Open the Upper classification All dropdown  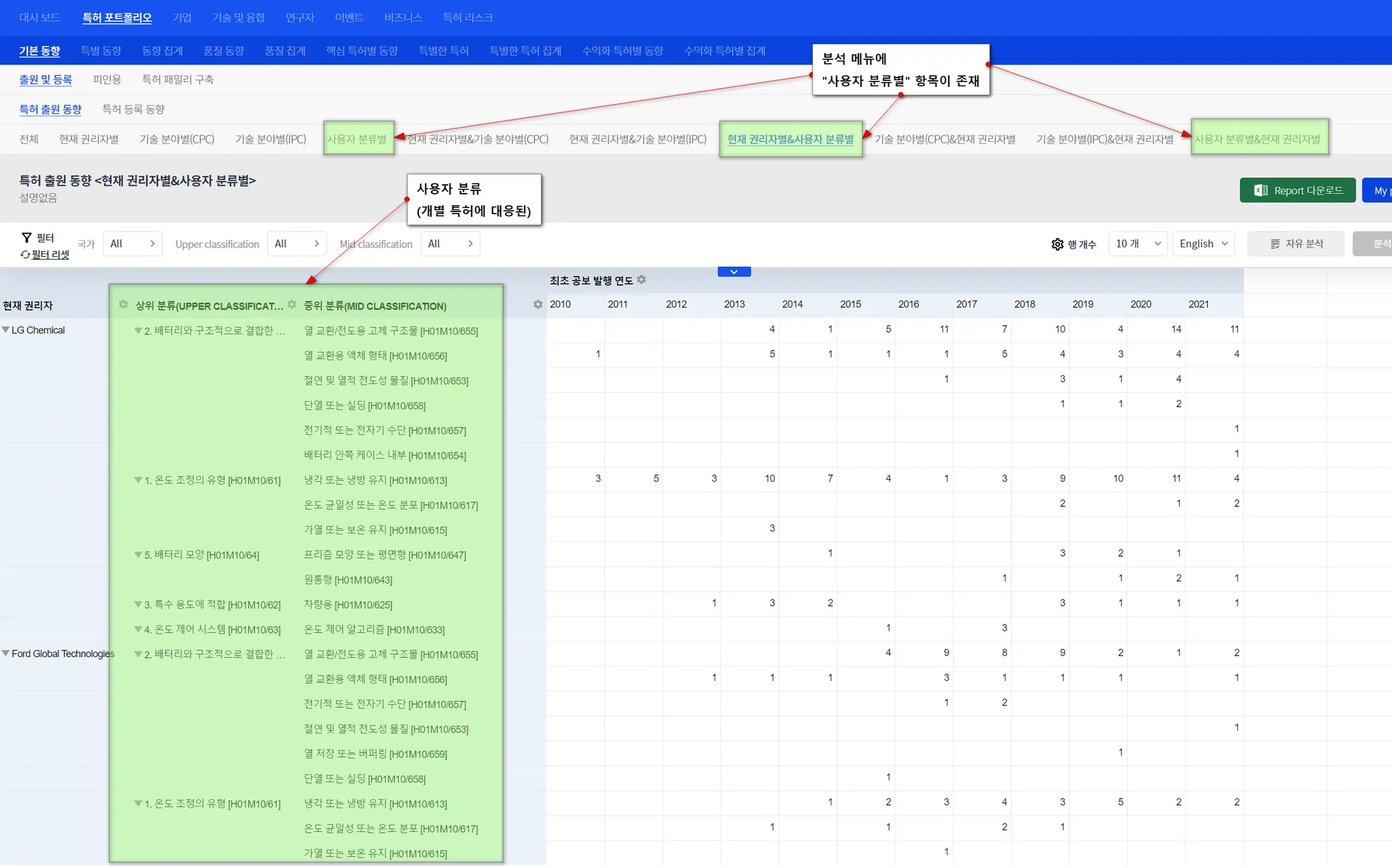coord(296,243)
